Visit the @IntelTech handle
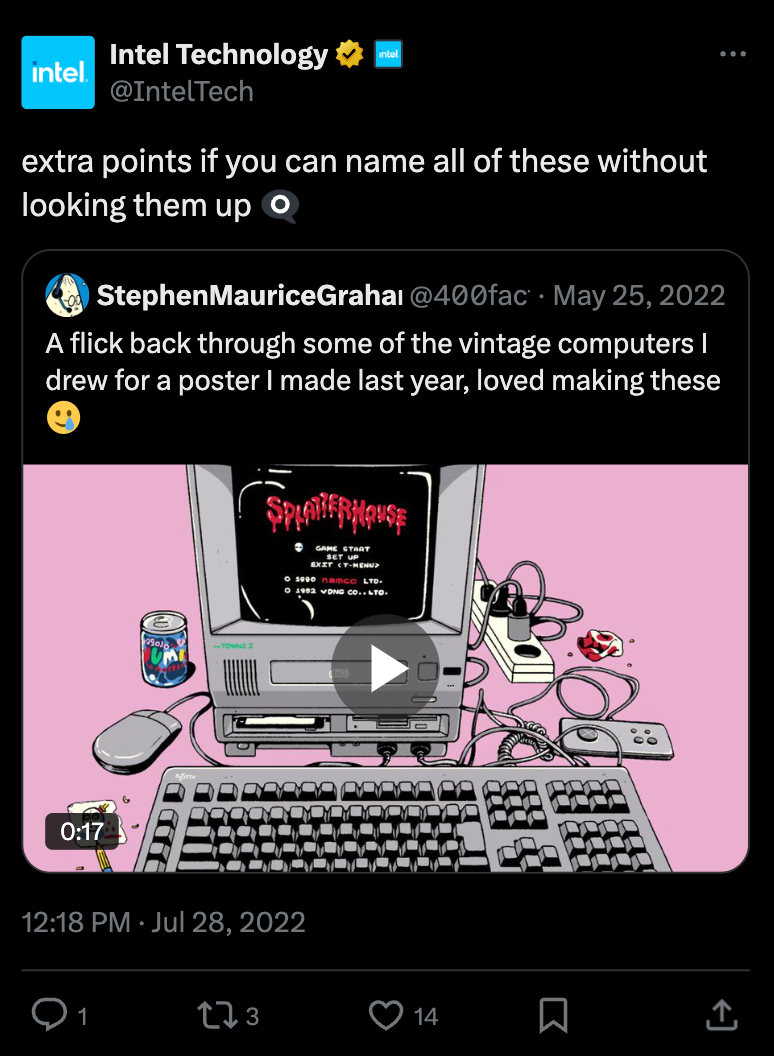 point(181,92)
